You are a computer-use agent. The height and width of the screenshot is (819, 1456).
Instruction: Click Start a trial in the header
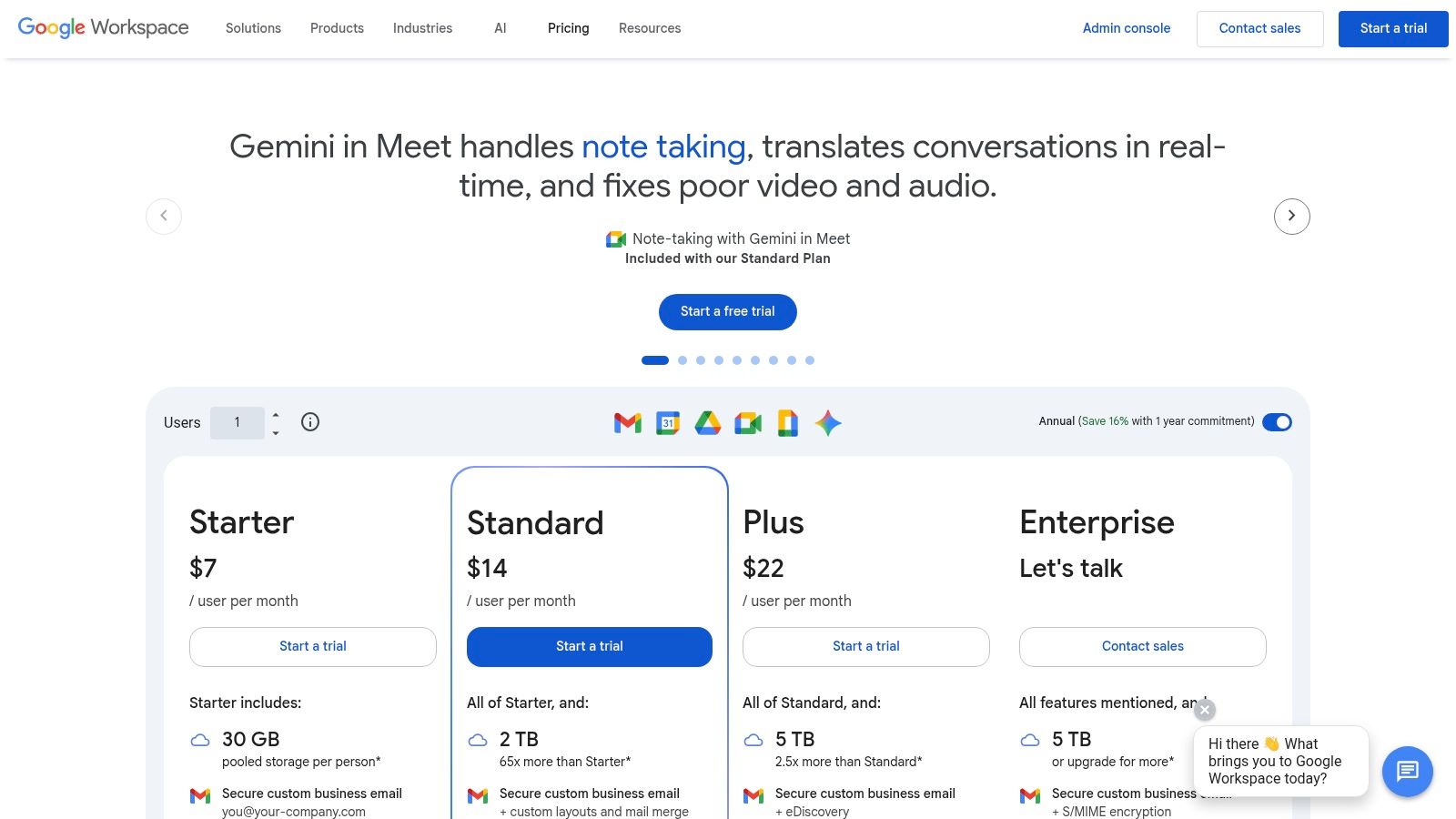pyautogui.click(x=1393, y=28)
